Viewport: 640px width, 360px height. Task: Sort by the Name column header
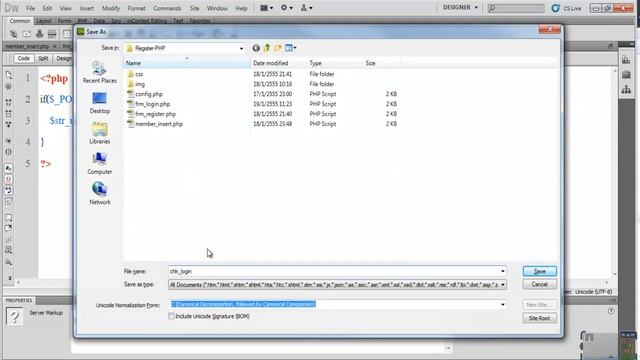point(187,63)
